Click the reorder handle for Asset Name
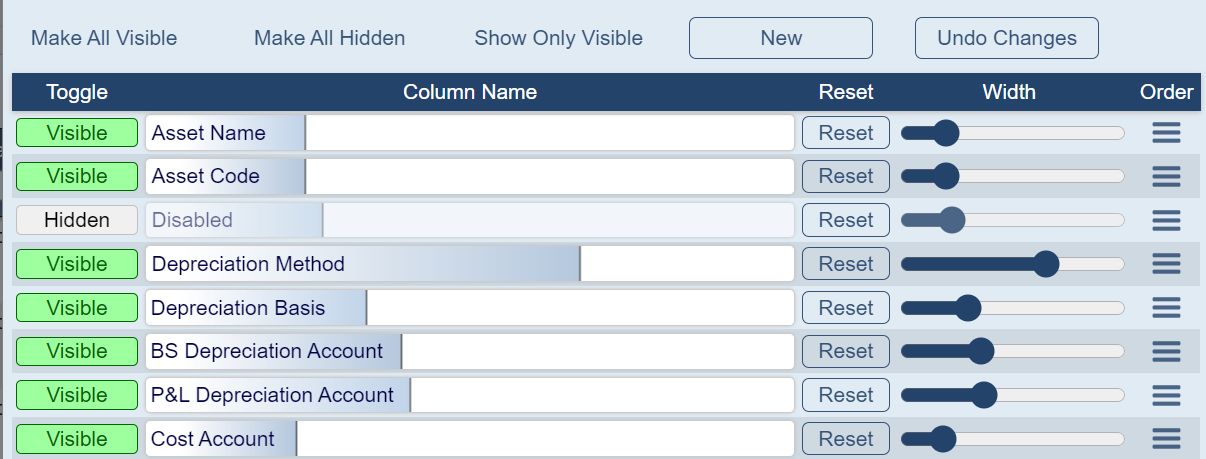The width and height of the screenshot is (1206, 459). [x=1166, y=133]
